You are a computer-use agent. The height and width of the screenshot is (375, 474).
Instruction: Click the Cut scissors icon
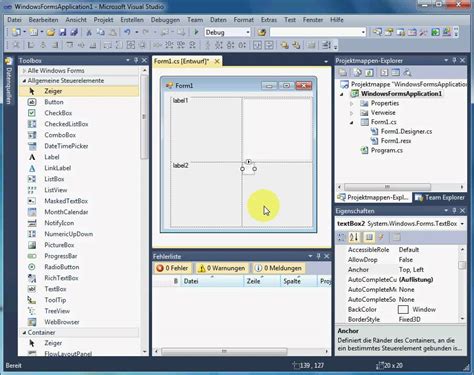tap(89, 32)
